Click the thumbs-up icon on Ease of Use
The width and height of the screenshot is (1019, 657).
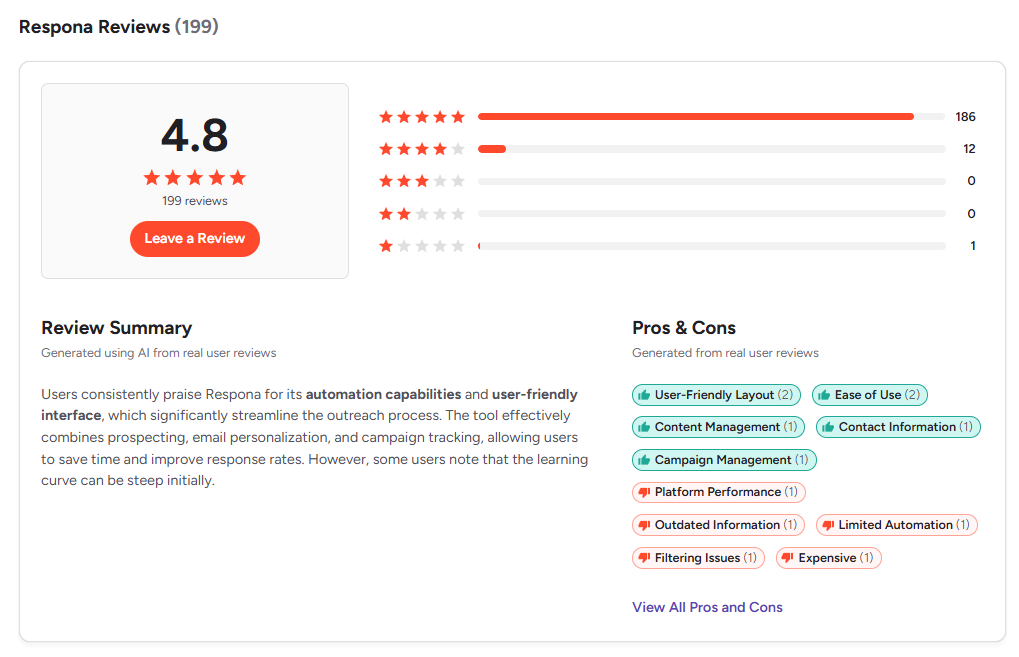point(824,394)
